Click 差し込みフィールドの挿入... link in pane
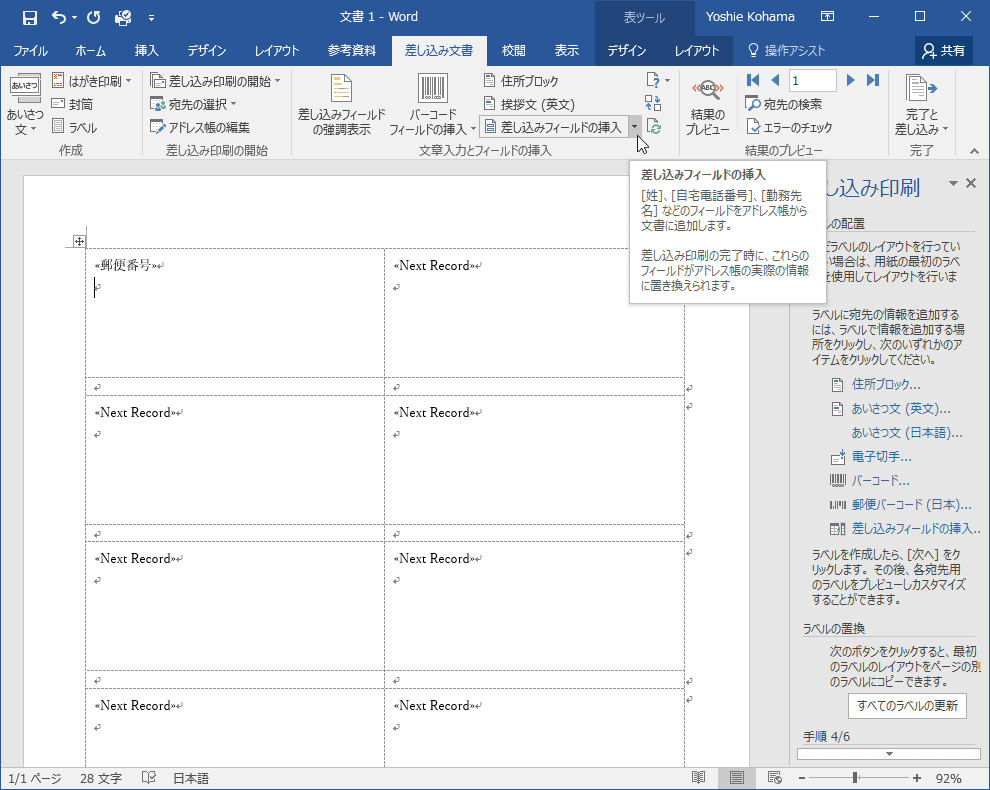The height and width of the screenshot is (790, 990). point(916,529)
